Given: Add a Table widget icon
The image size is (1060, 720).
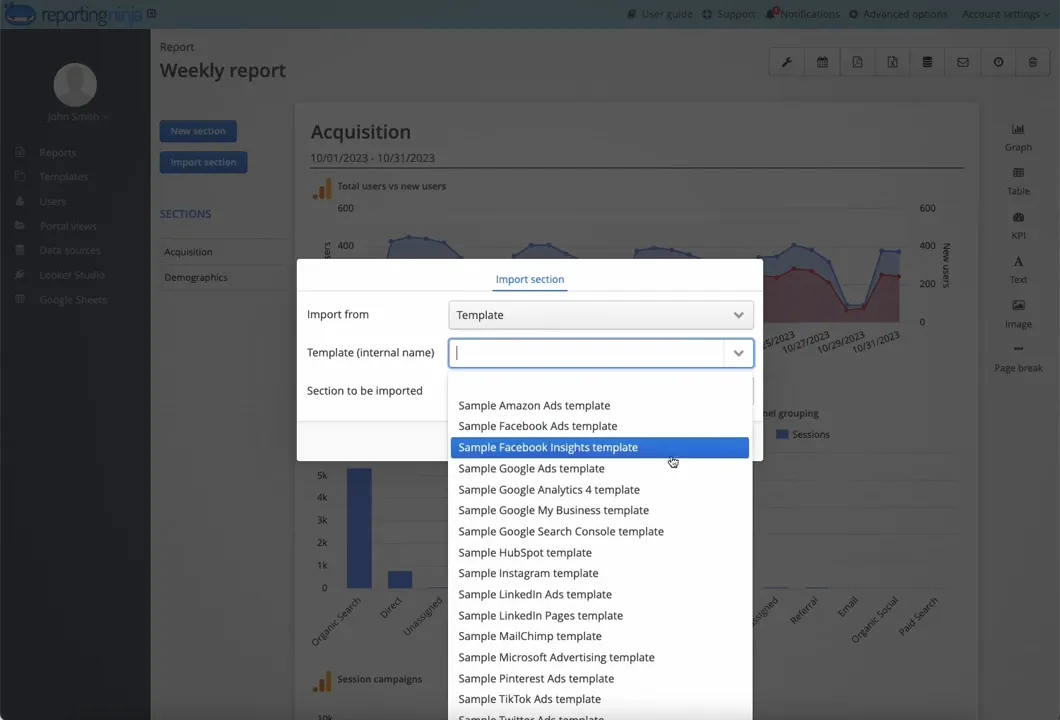Looking at the screenshot, I should point(1018,173).
